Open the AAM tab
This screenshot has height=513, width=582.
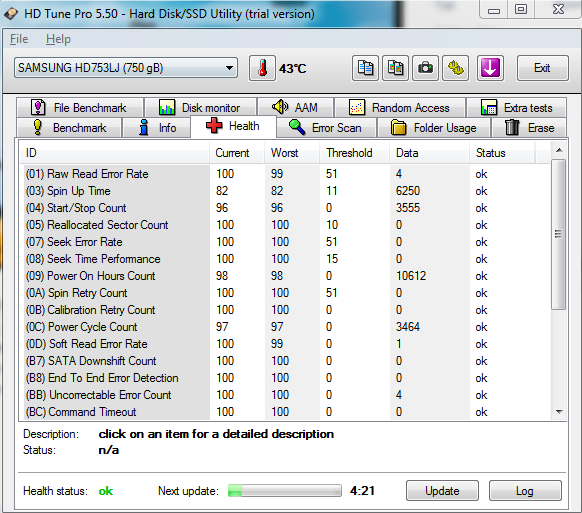(295, 108)
